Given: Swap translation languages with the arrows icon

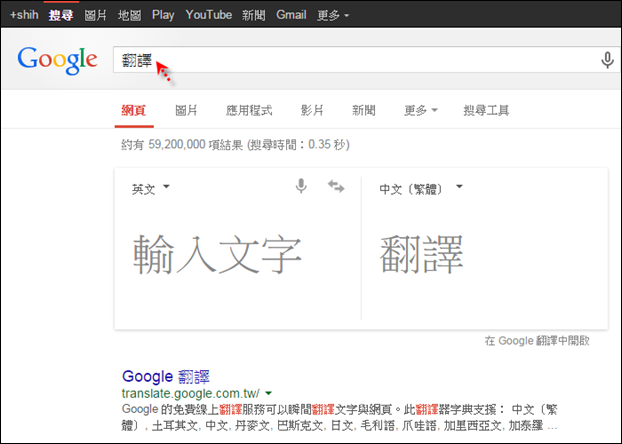Looking at the screenshot, I should tap(336, 186).
